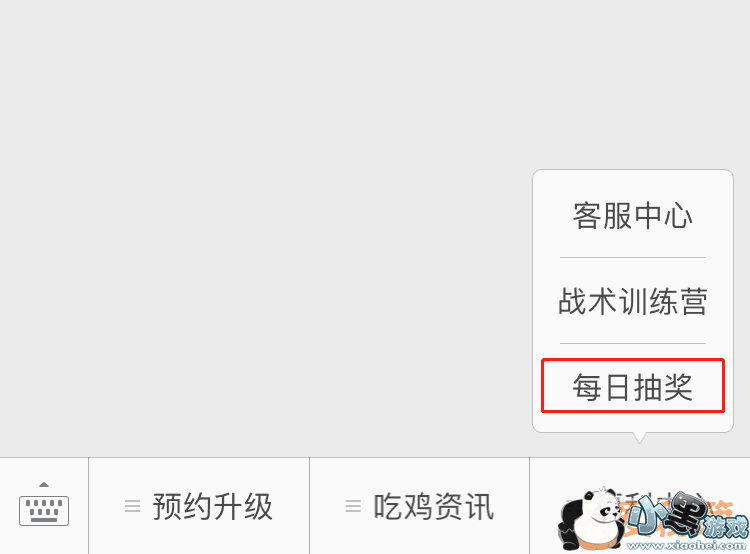
Task: Tap the hamburger icon beside 吃鸡资讯
Action: coord(353,506)
